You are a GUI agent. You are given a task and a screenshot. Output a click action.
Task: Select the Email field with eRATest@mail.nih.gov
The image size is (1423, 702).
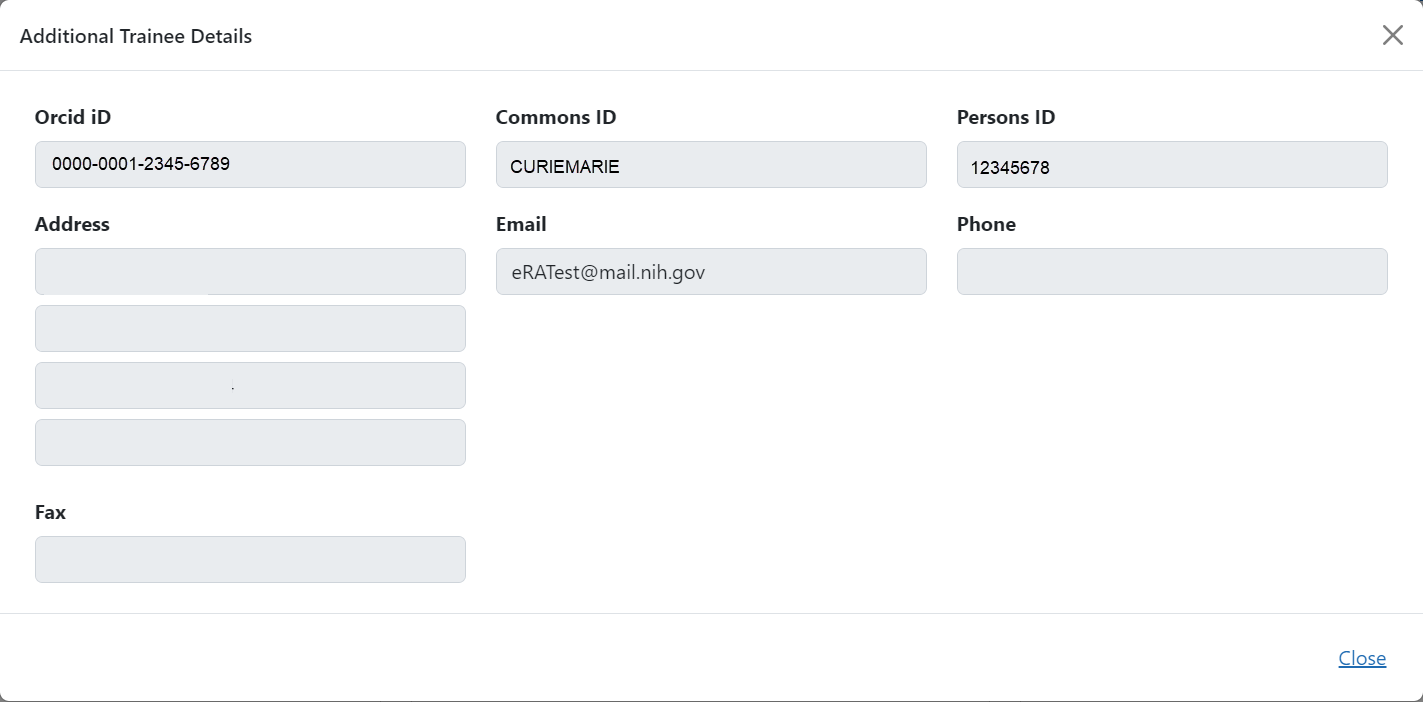point(711,271)
